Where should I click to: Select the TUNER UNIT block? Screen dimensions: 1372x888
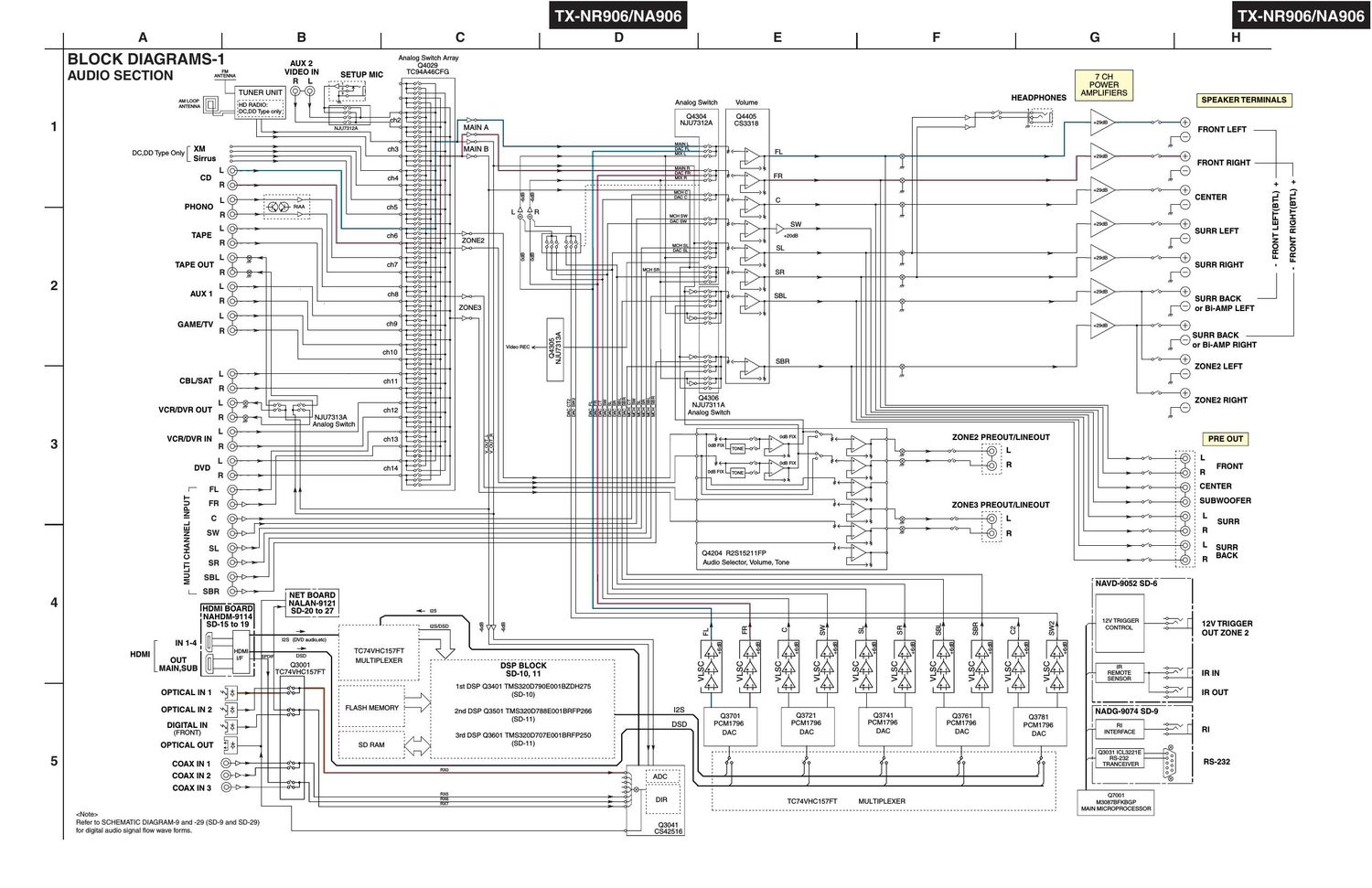(260, 102)
